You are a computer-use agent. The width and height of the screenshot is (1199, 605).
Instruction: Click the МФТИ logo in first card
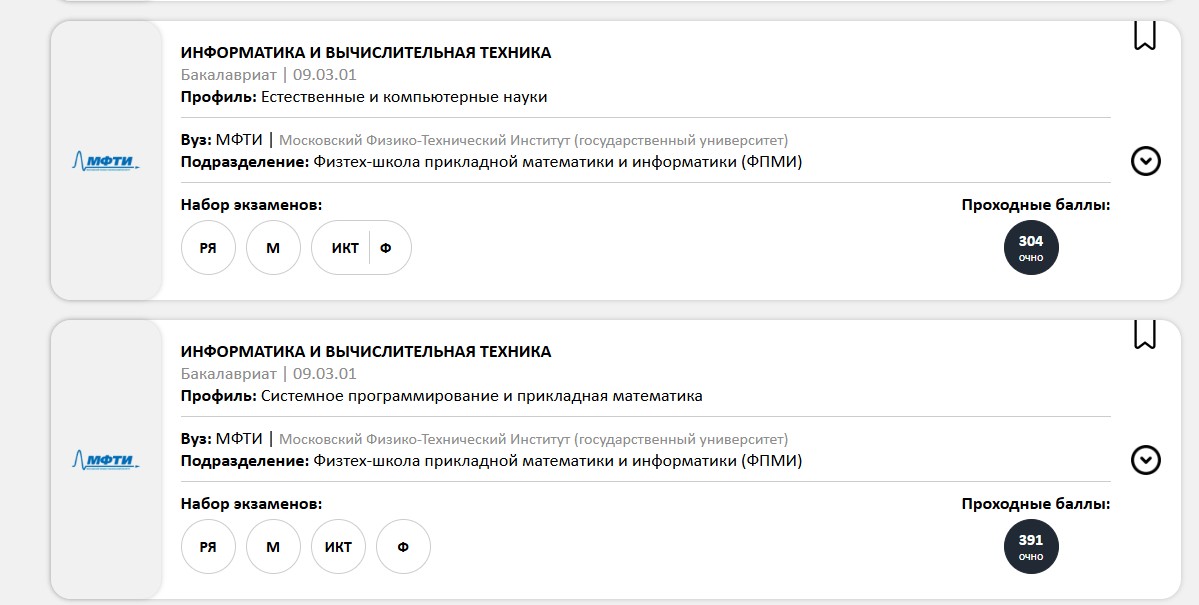click(106, 161)
